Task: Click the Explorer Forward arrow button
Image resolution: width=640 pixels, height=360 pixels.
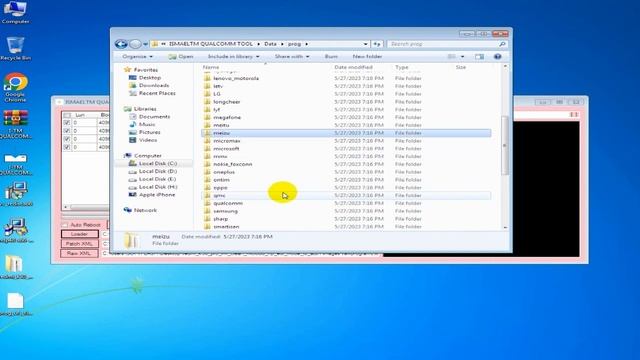Action: click(135, 44)
